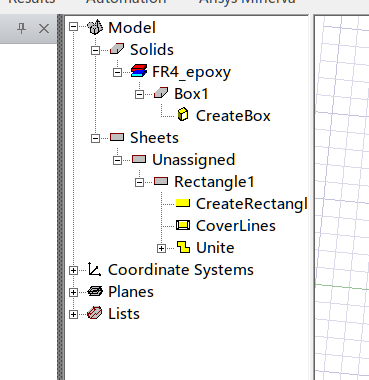Expand the Coordinate Systems node
The height and width of the screenshot is (380, 369).
[73, 270]
